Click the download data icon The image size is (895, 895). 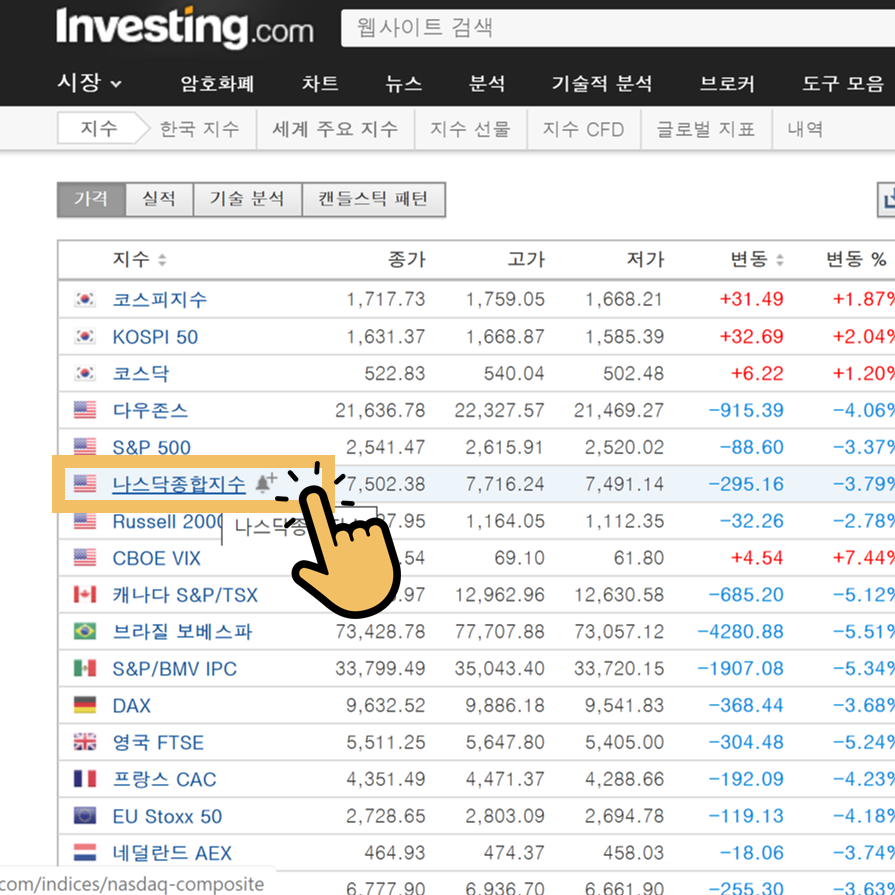click(x=888, y=200)
